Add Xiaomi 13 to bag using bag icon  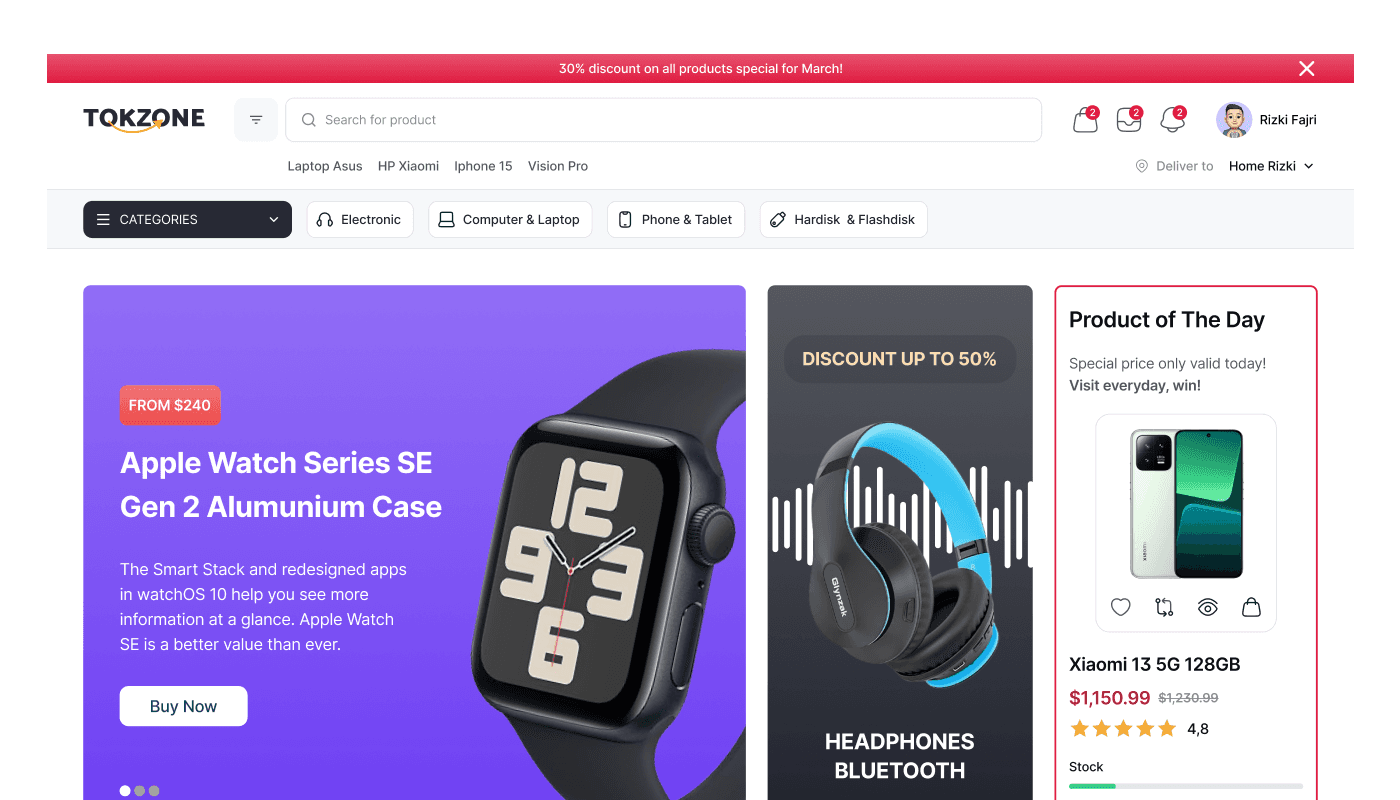[x=1251, y=607]
